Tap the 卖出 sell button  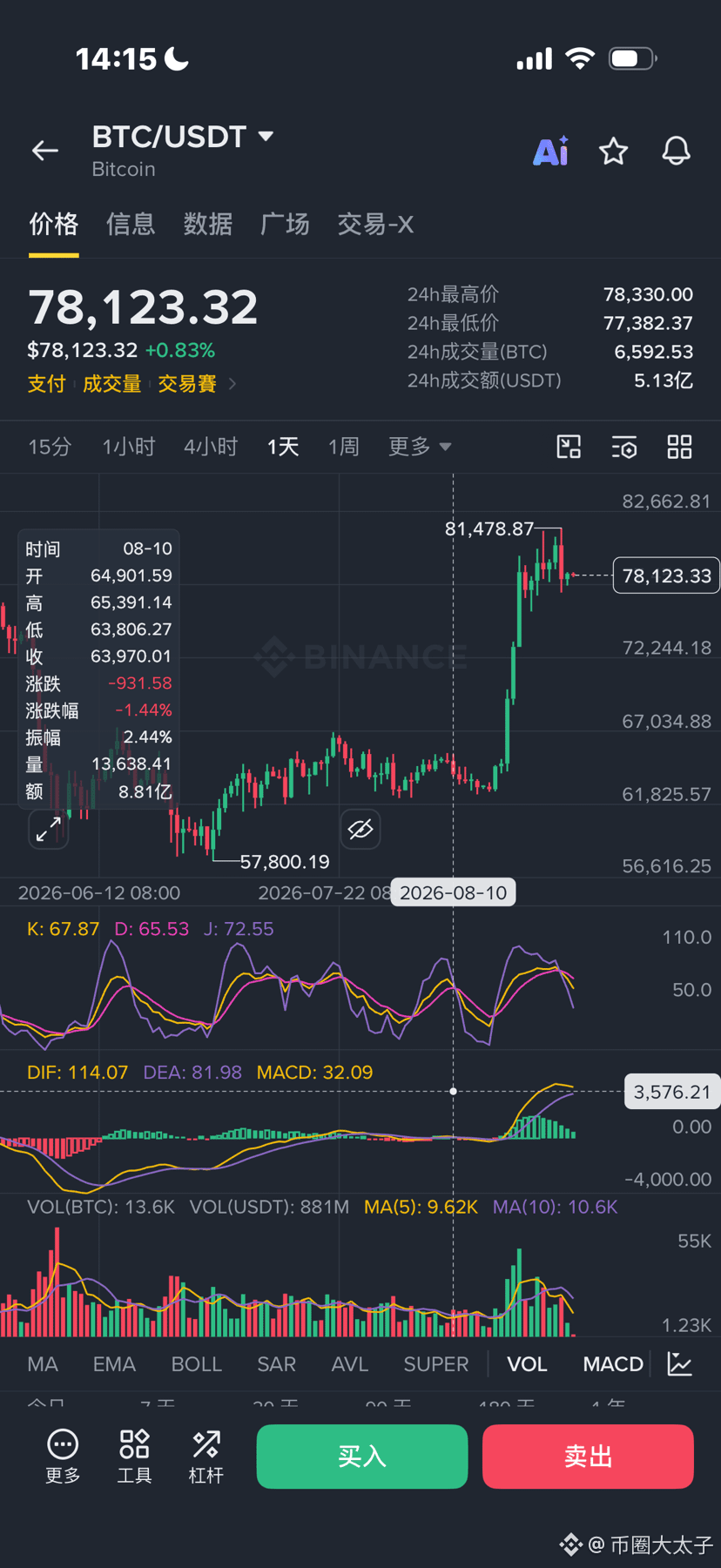pyautogui.click(x=588, y=1457)
